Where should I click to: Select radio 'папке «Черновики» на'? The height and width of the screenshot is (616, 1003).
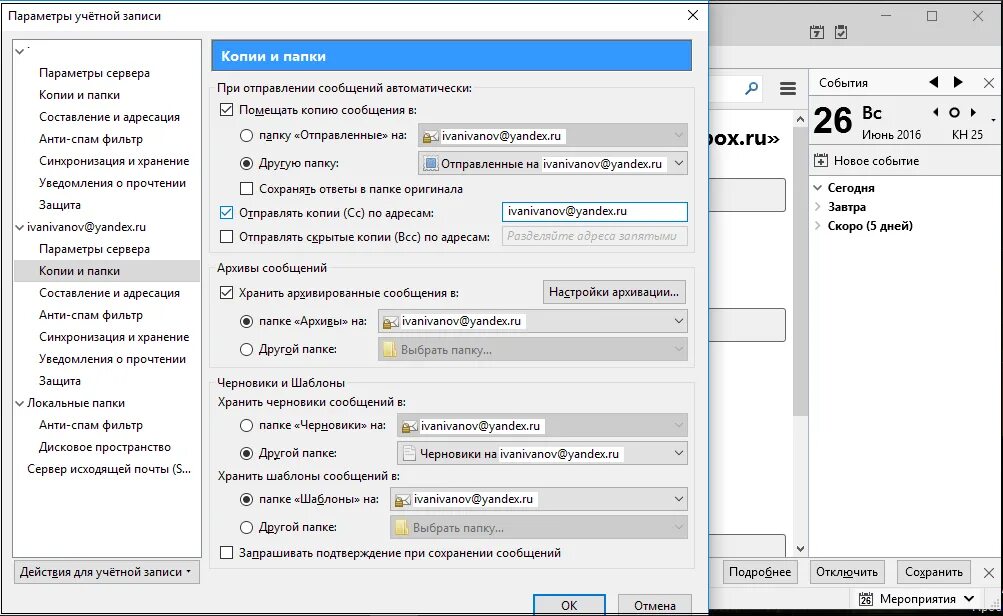click(x=246, y=425)
